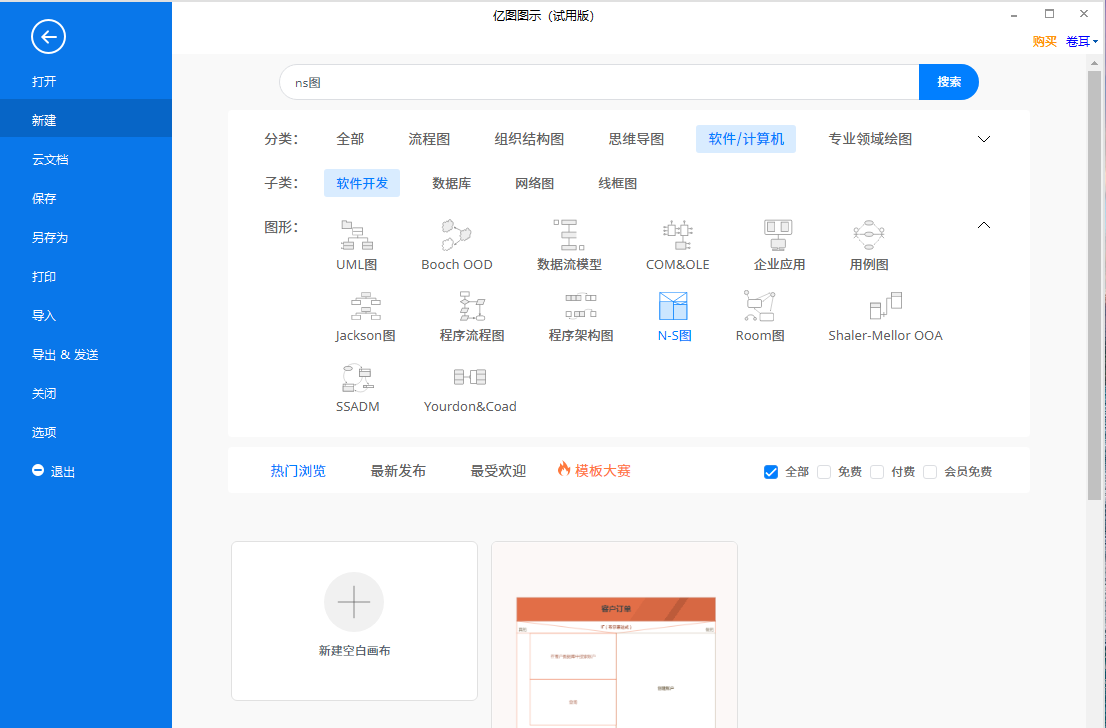Select the 网络图 subcategory

coord(534,183)
